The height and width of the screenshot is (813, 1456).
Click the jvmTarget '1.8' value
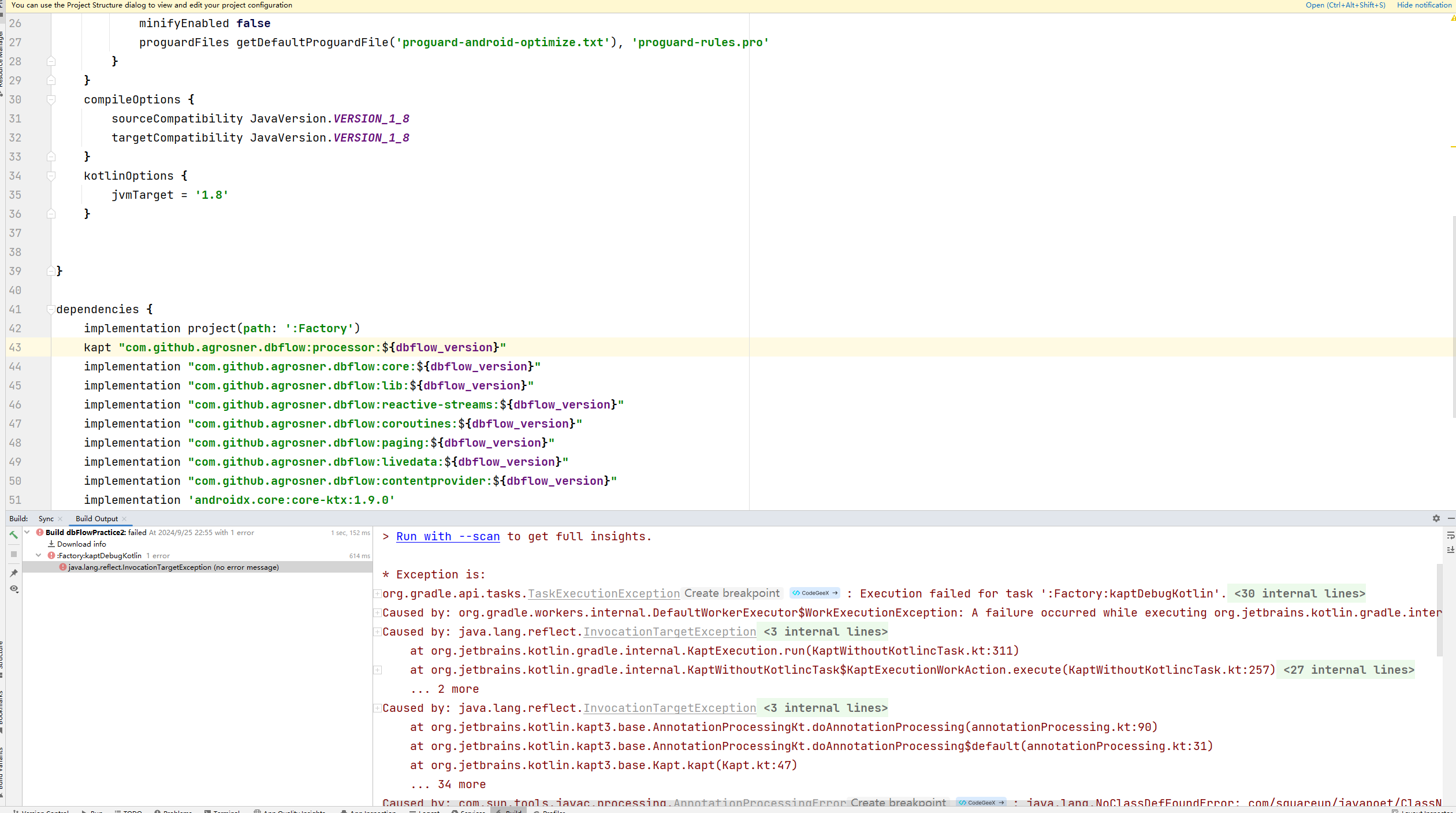211,195
